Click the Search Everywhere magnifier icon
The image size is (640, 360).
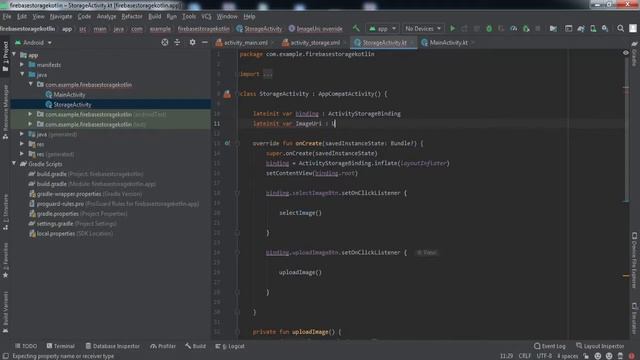pos(620,28)
